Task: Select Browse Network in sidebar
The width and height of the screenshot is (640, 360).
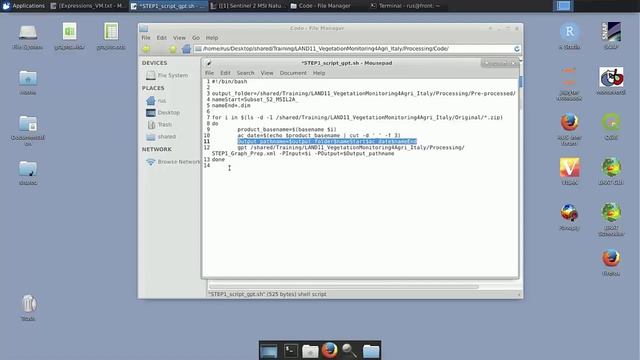Action: pos(173,162)
